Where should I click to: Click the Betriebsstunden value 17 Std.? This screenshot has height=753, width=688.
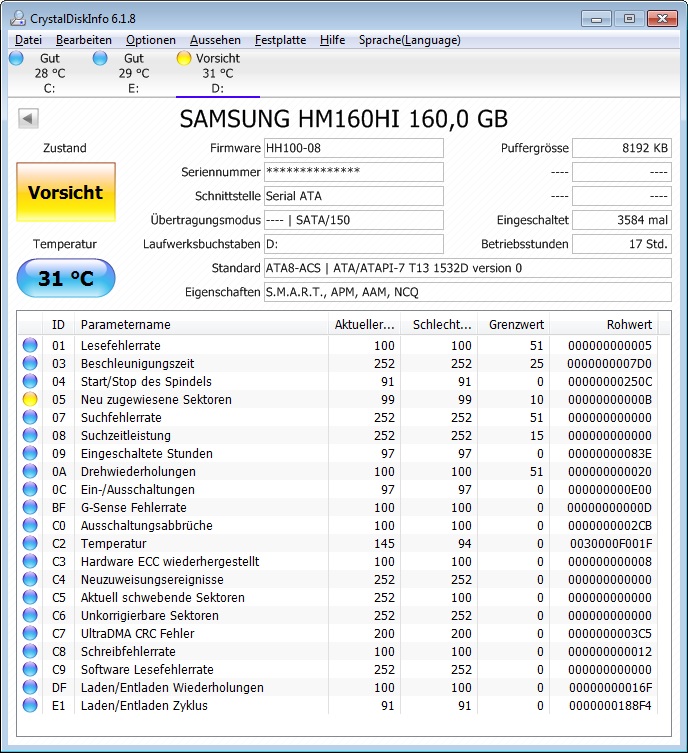pos(622,244)
